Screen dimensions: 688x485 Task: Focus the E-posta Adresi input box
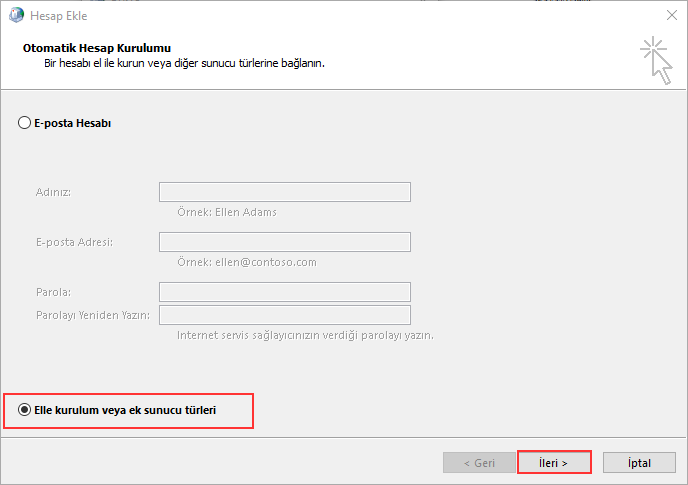[x=284, y=242]
